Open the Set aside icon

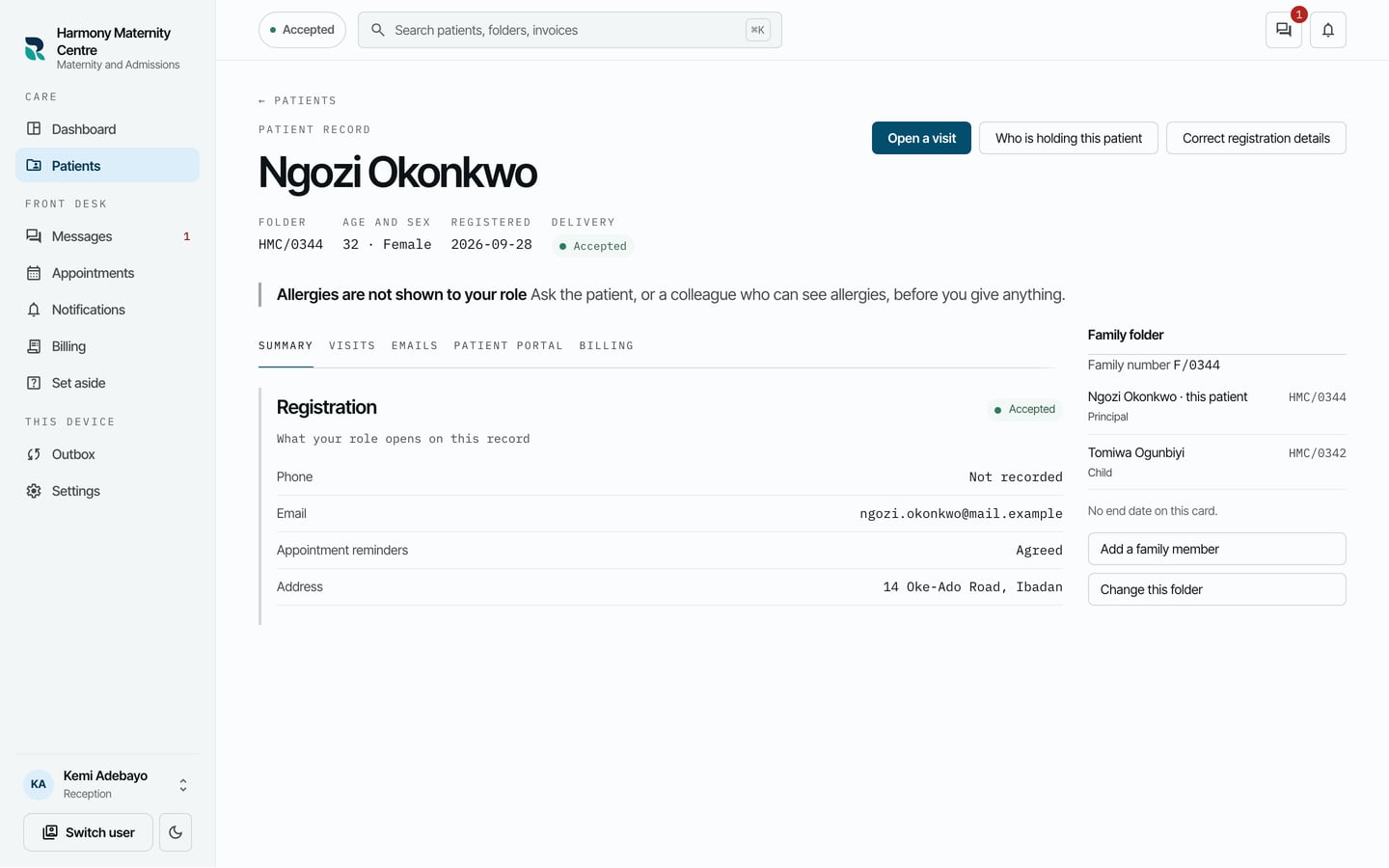click(34, 383)
